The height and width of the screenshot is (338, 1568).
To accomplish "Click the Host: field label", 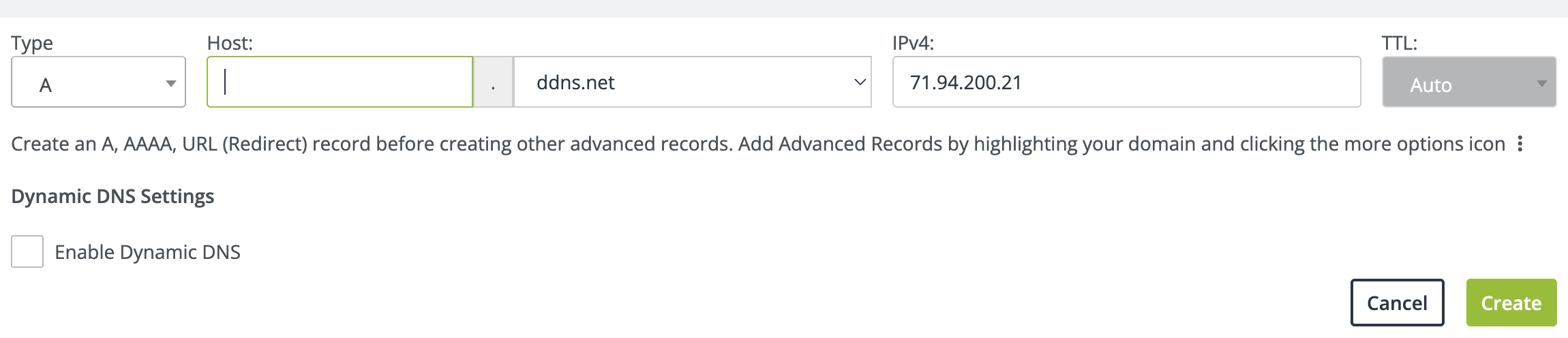I will [x=230, y=43].
